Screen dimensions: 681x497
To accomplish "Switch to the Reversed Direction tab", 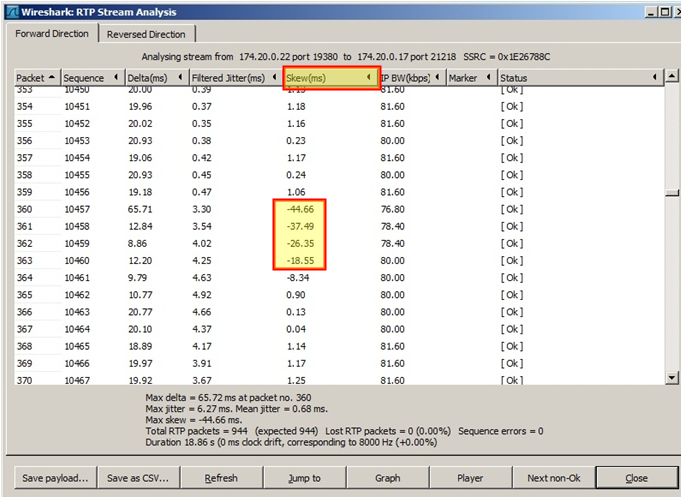I will (146, 34).
